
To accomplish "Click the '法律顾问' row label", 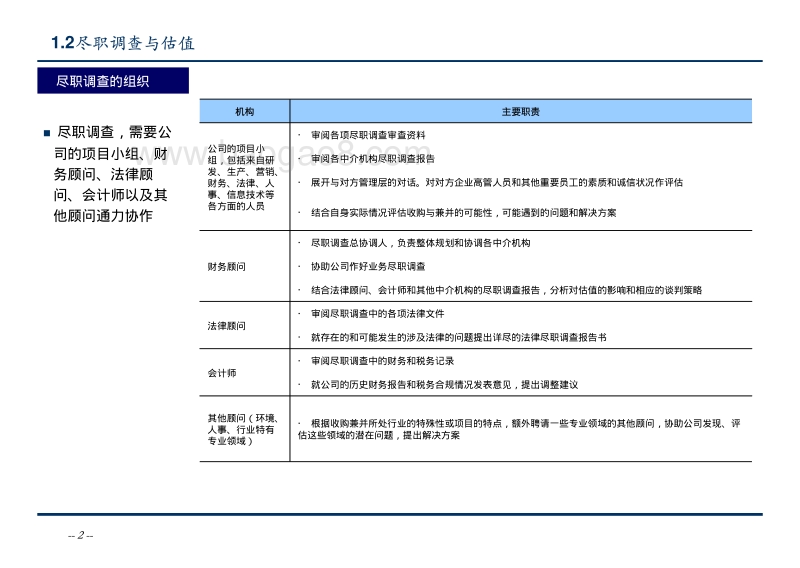I will click(x=227, y=326).
